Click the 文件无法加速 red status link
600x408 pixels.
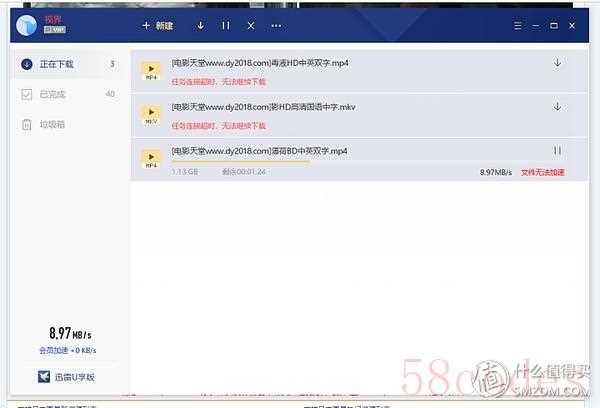[543, 172]
